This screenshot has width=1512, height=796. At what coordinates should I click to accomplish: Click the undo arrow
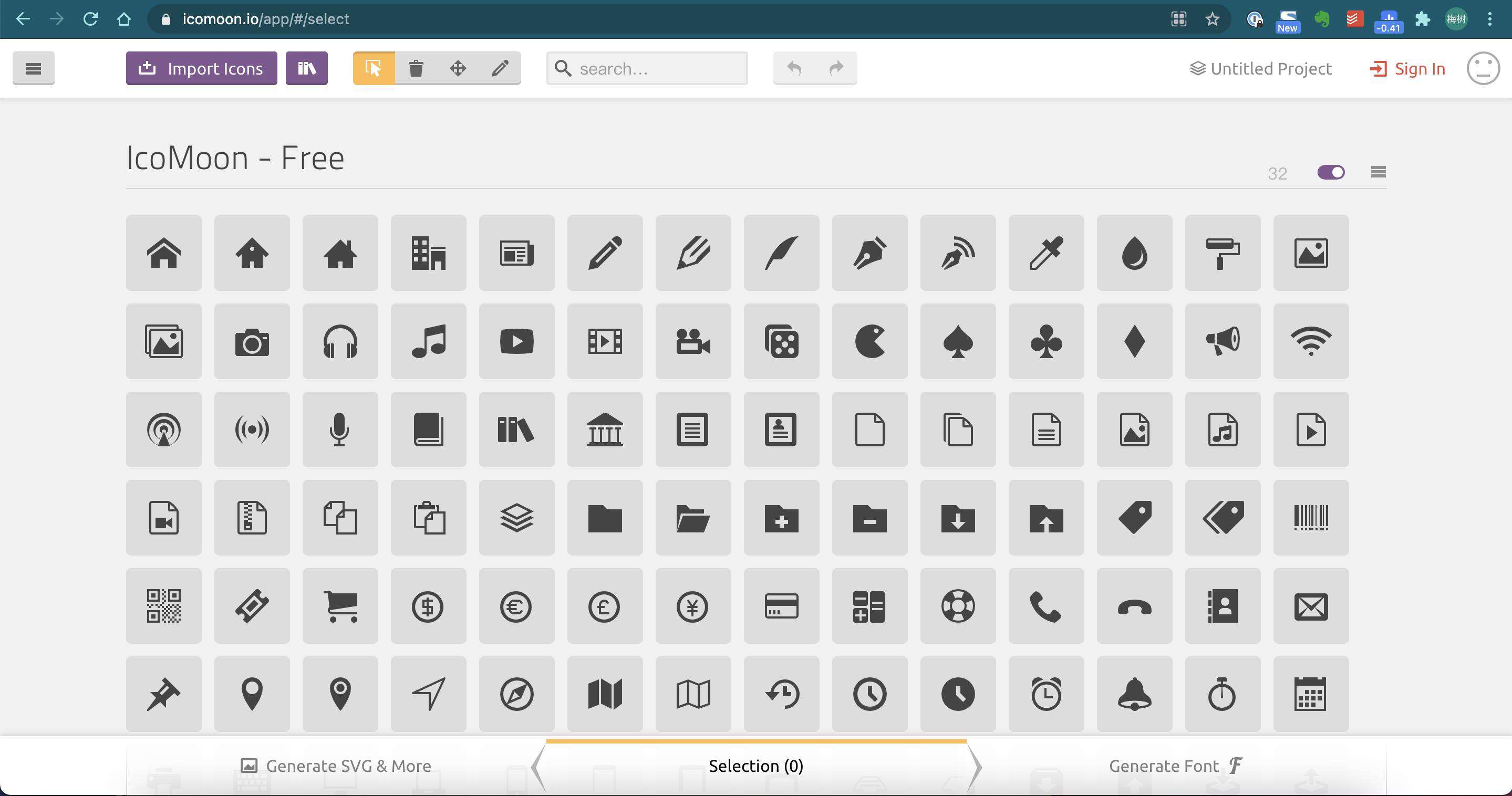pos(794,68)
